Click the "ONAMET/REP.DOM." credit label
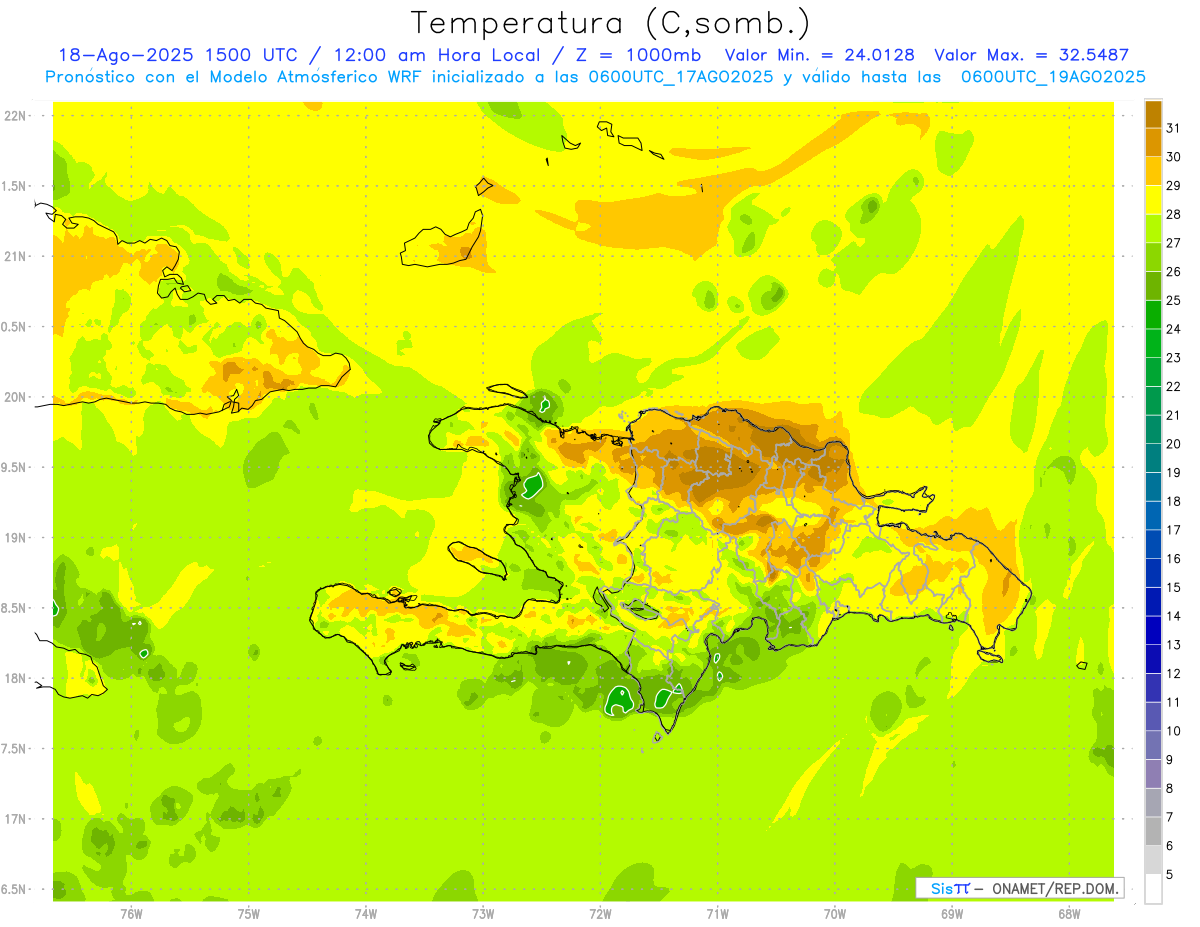Image resolution: width=1200 pixels, height=927 pixels. click(x=1056, y=888)
